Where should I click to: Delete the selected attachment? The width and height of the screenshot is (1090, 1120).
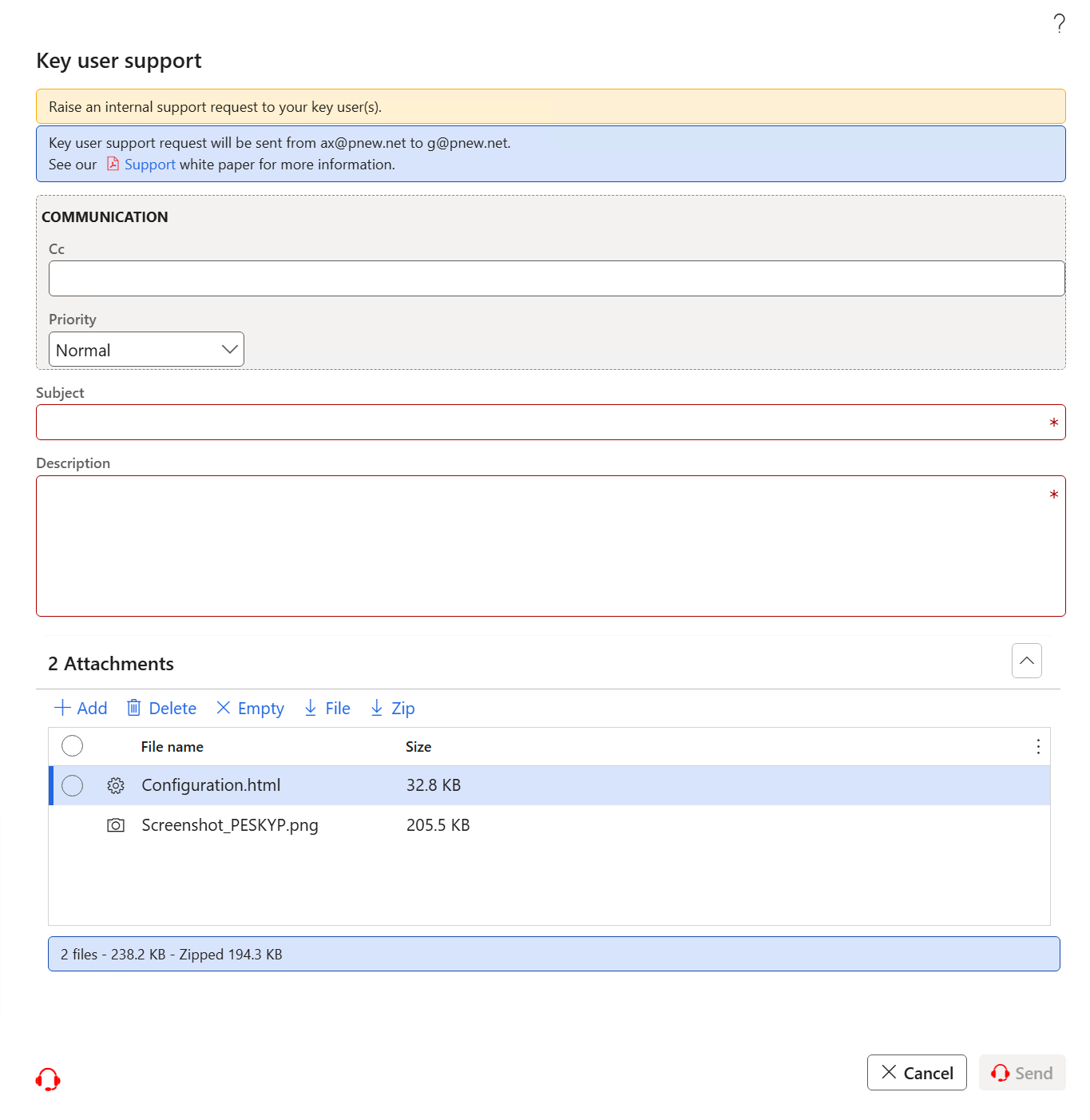[161, 709]
